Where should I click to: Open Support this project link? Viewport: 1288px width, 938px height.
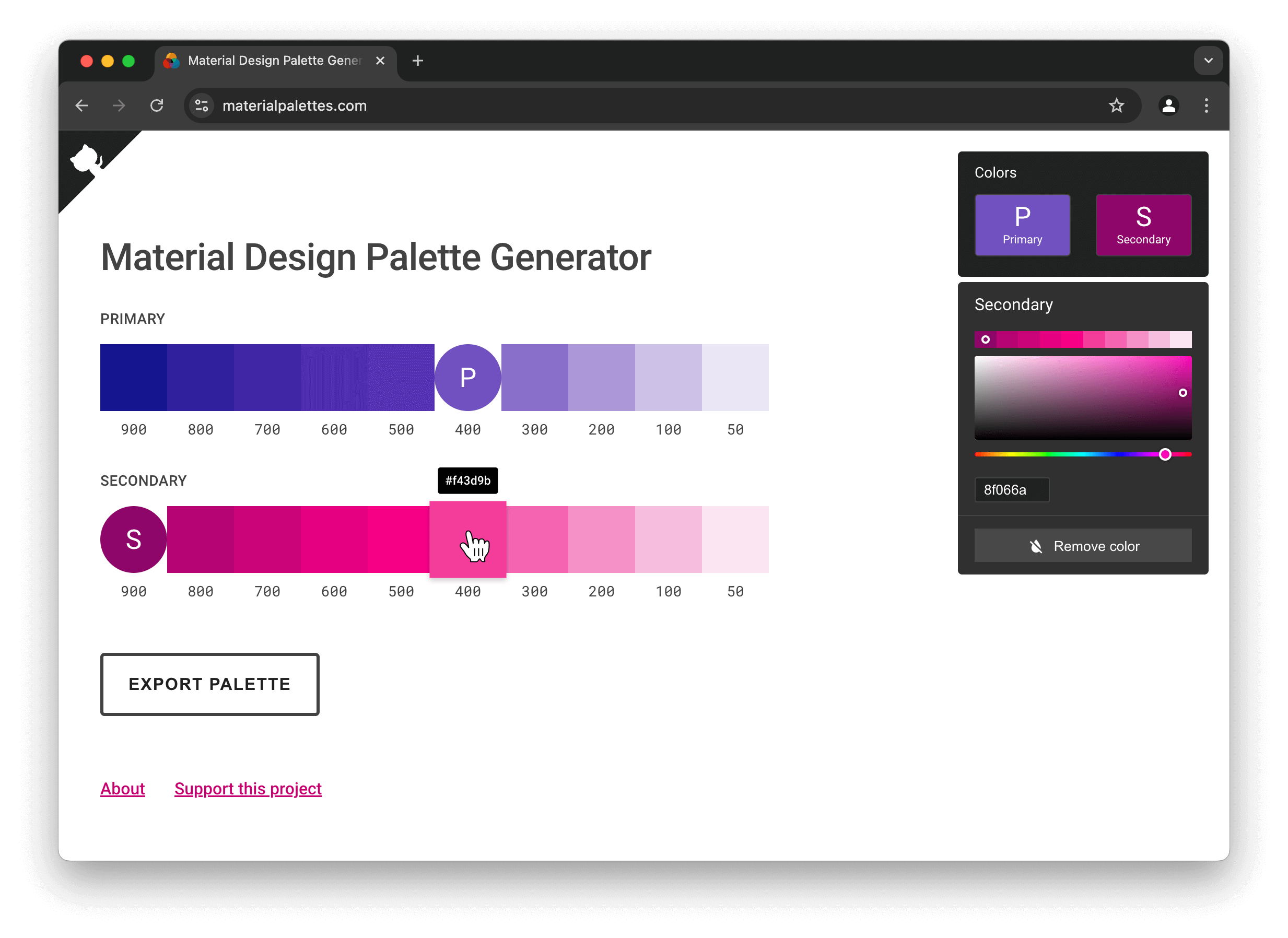coord(248,789)
